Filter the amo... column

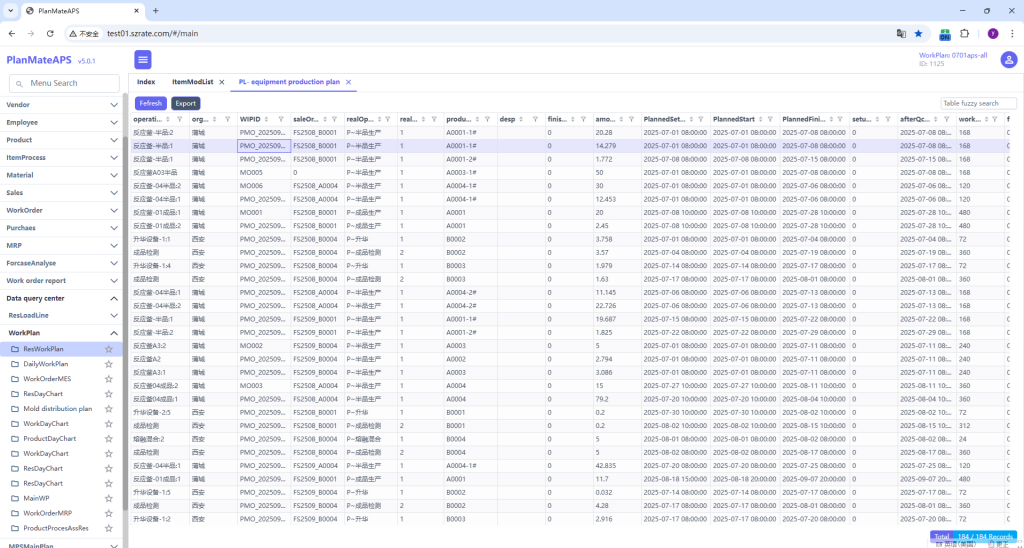coord(631,120)
